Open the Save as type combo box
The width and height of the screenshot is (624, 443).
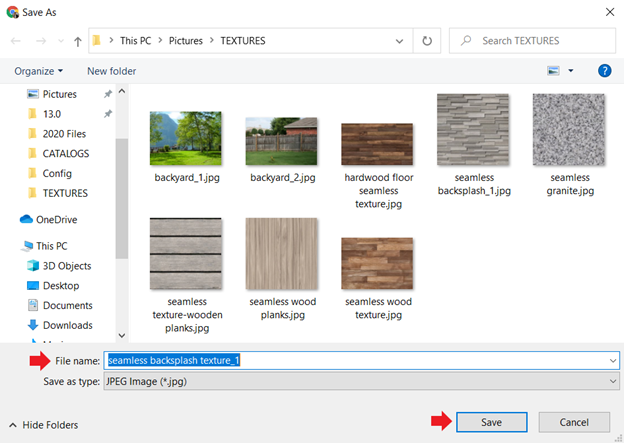coord(361,381)
